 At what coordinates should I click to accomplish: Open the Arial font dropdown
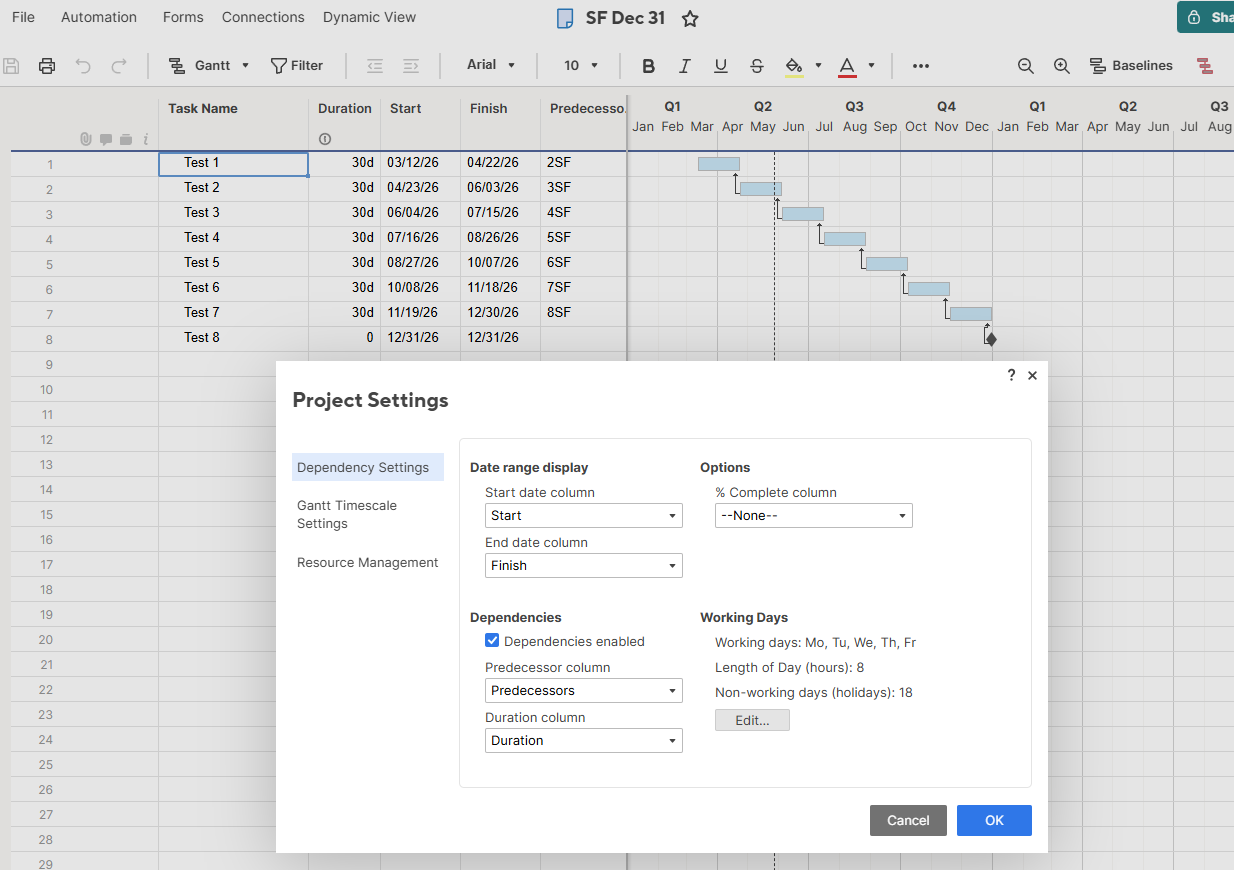tap(491, 65)
